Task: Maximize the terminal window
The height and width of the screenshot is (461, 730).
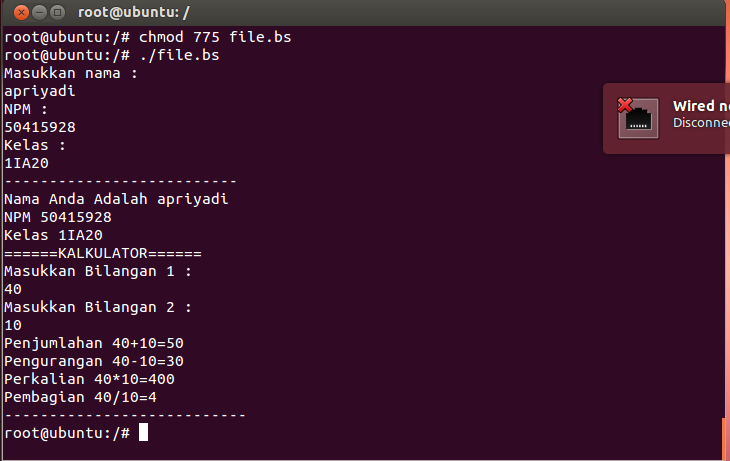Action: [57, 13]
